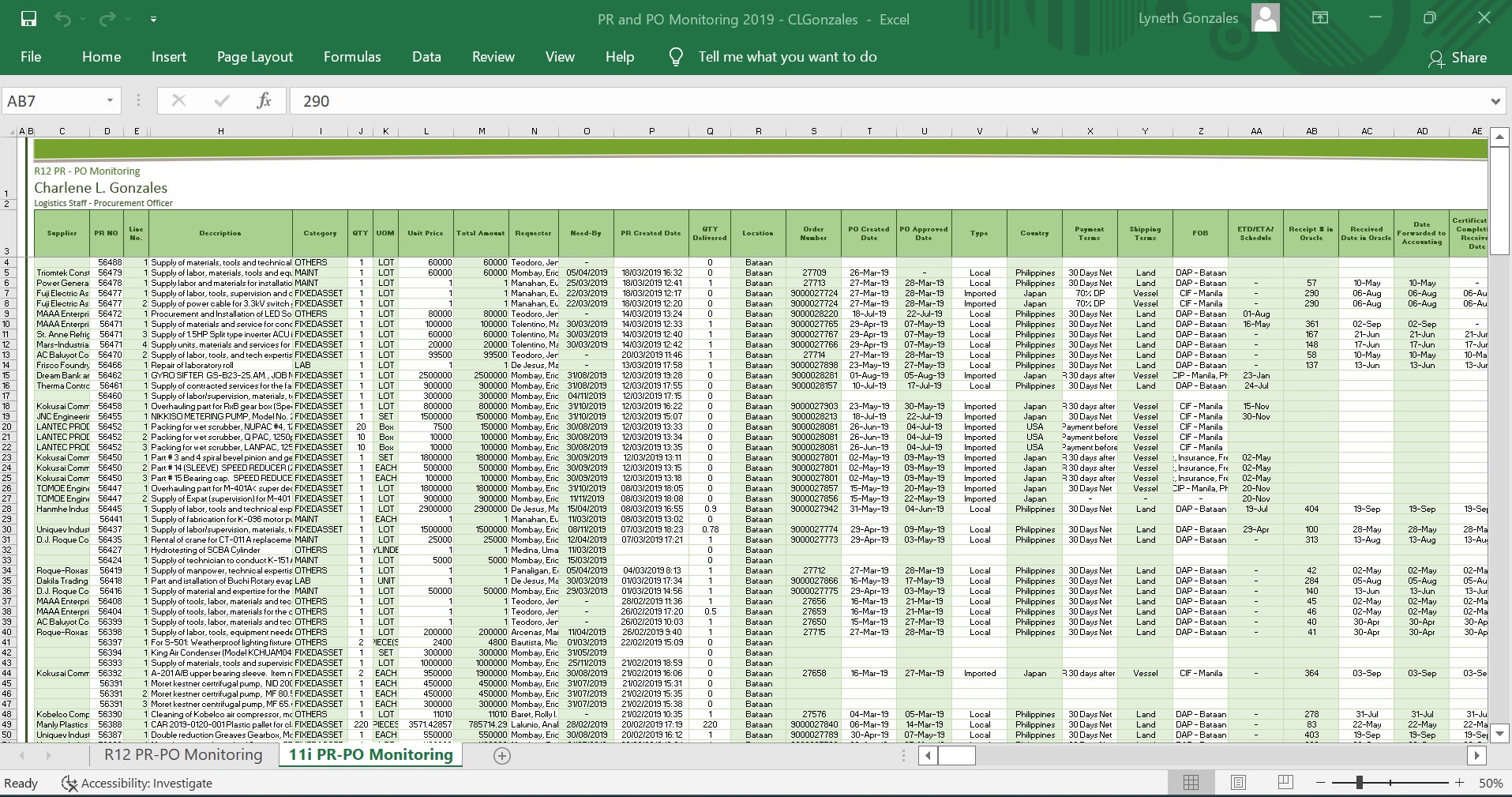This screenshot has height=797, width=1512.
Task: Select column H header
Action: [x=220, y=131]
